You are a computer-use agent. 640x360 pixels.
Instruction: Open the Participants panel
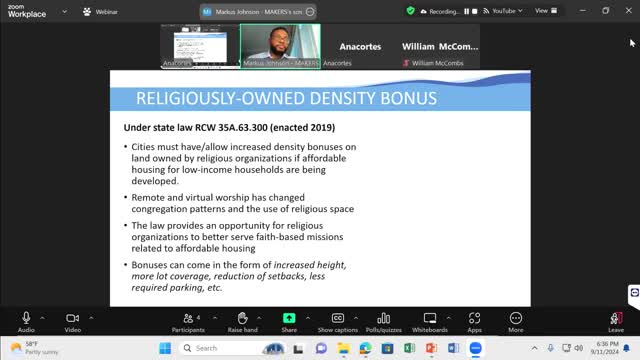tap(188, 322)
